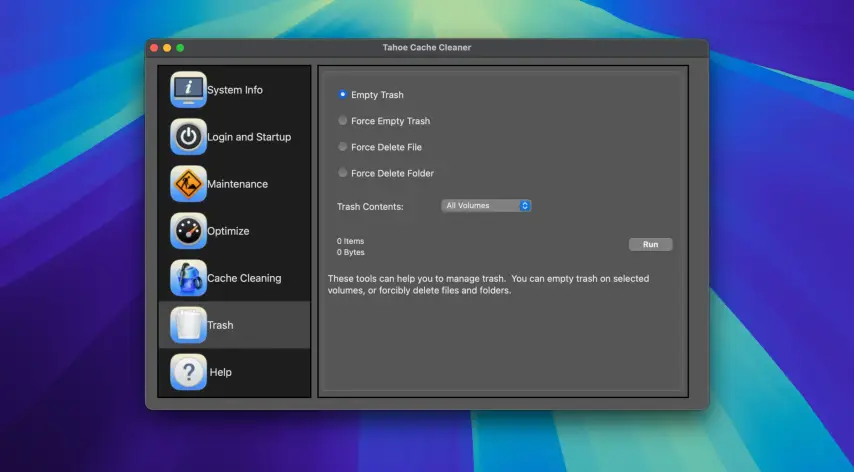Select the Force Delete Folder radio button
The image size is (854, 472).
(343, 173)
